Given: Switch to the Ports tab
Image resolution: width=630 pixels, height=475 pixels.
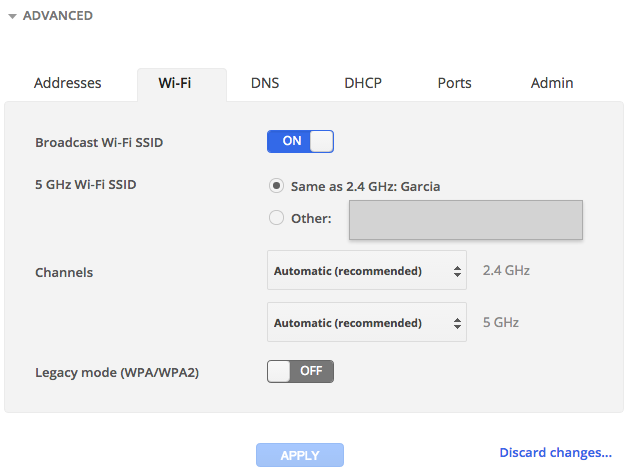Looking at the screenshot, I should (x=454, y=83).
